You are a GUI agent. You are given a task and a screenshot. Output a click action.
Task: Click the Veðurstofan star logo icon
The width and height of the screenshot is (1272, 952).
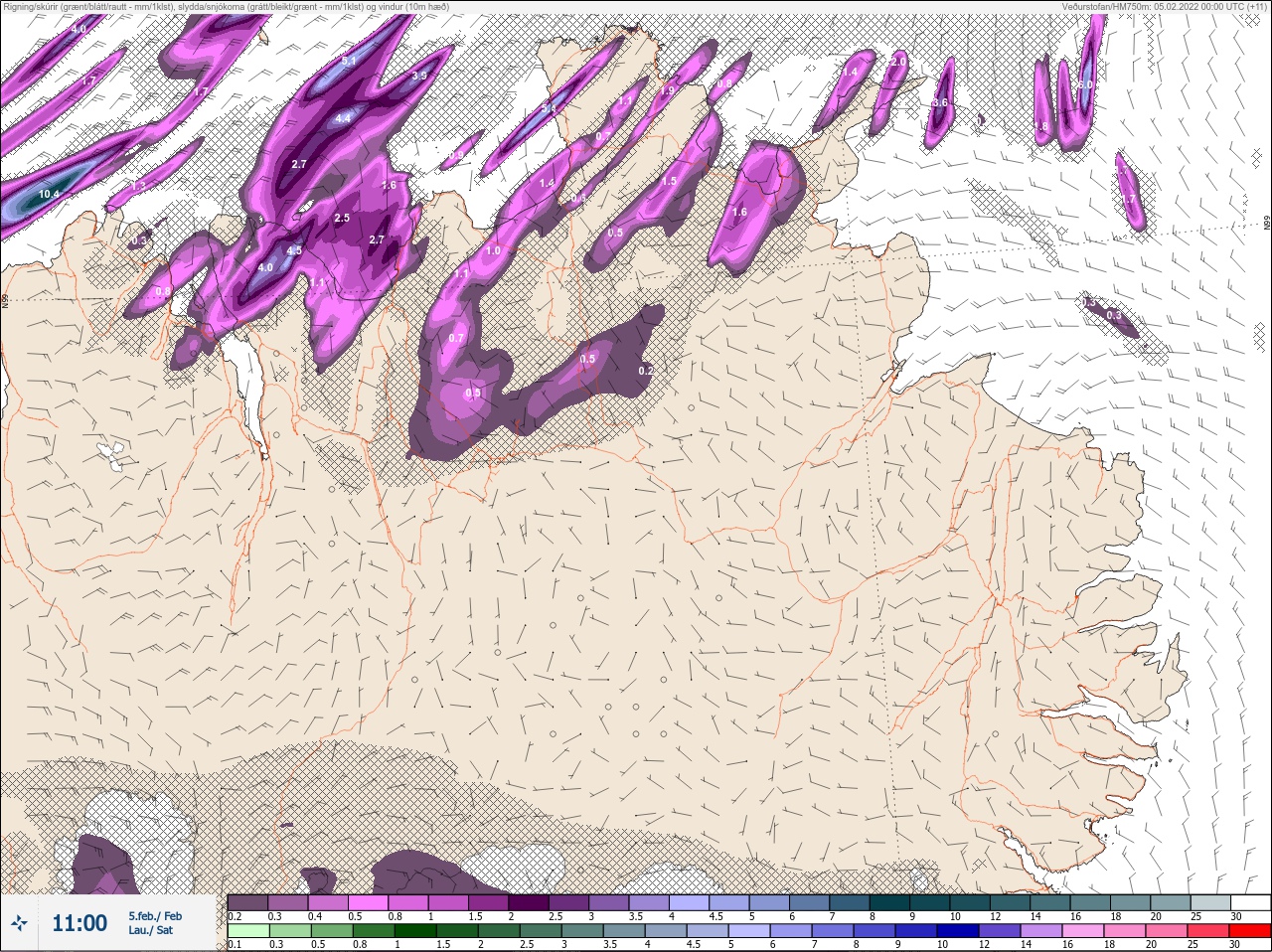click(x=19, y=924)
